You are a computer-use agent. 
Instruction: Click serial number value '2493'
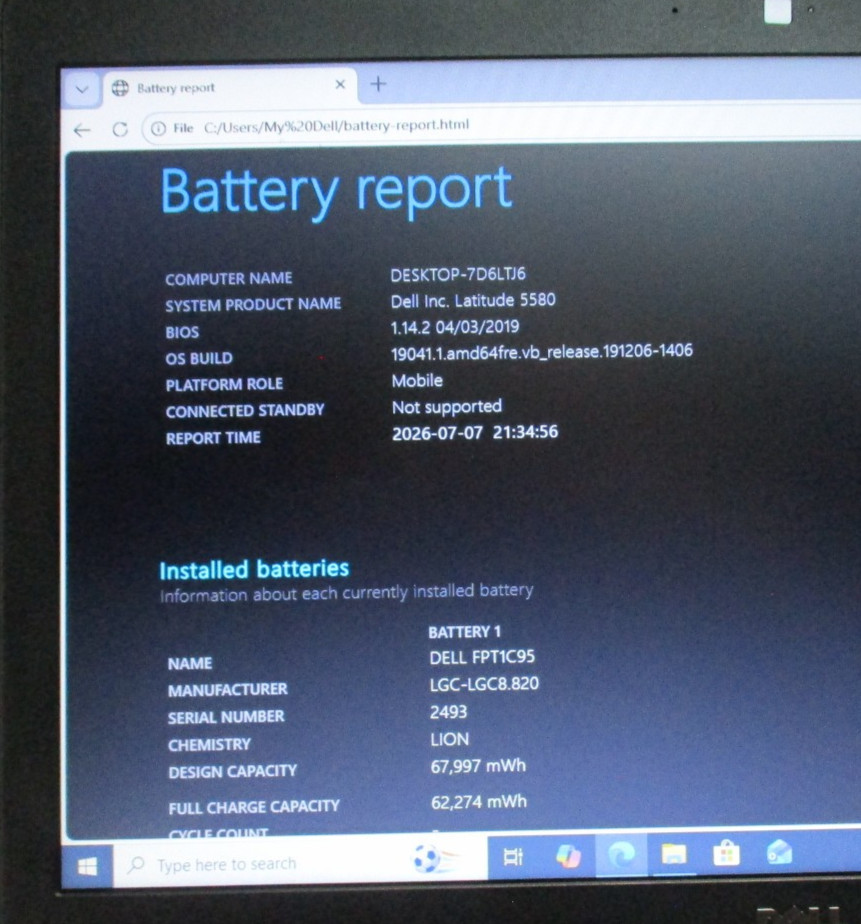click(x=448, y=712)
